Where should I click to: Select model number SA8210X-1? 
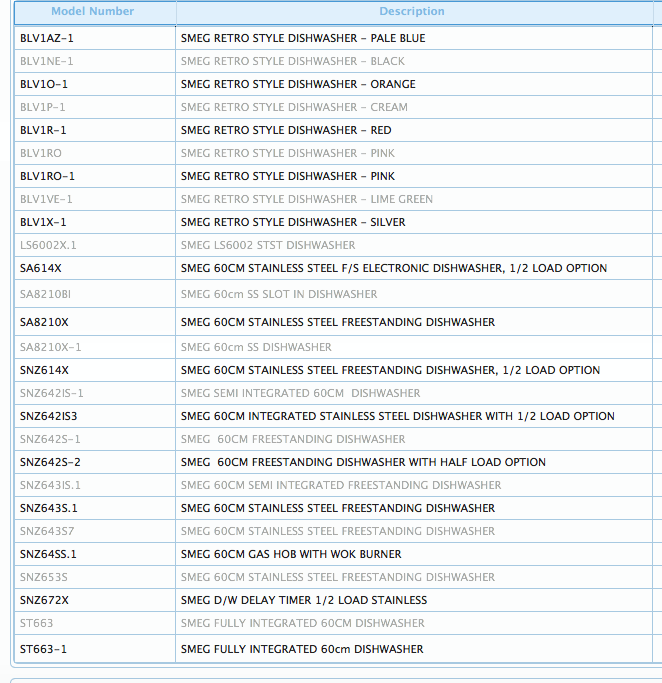(x=51, y=348)
